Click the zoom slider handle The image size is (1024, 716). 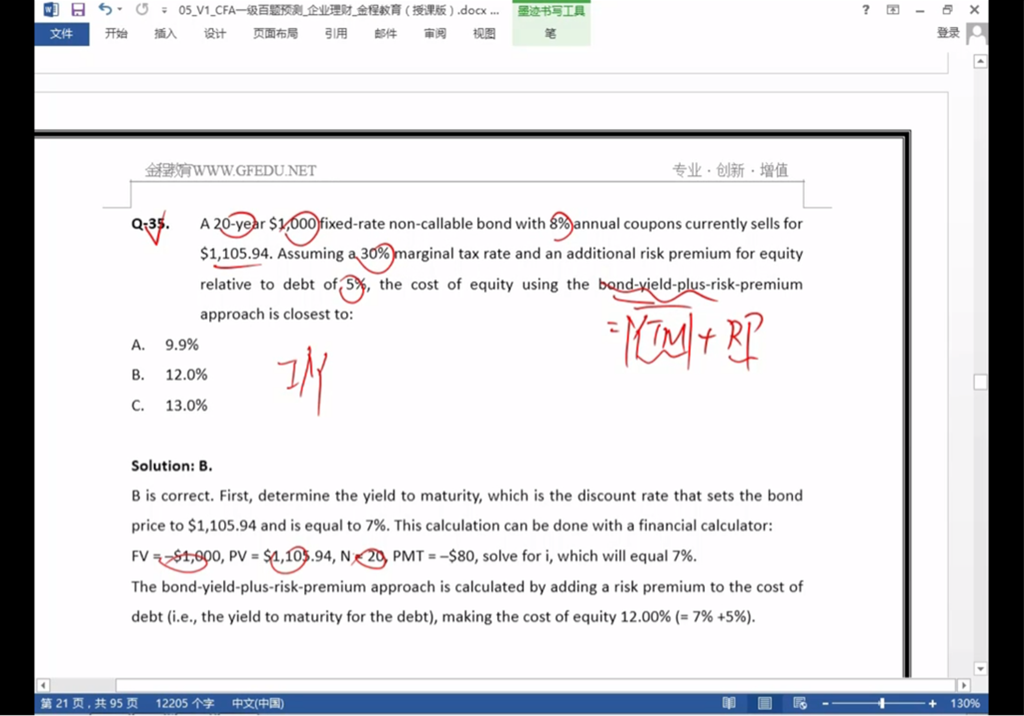(x=882, y=704)
